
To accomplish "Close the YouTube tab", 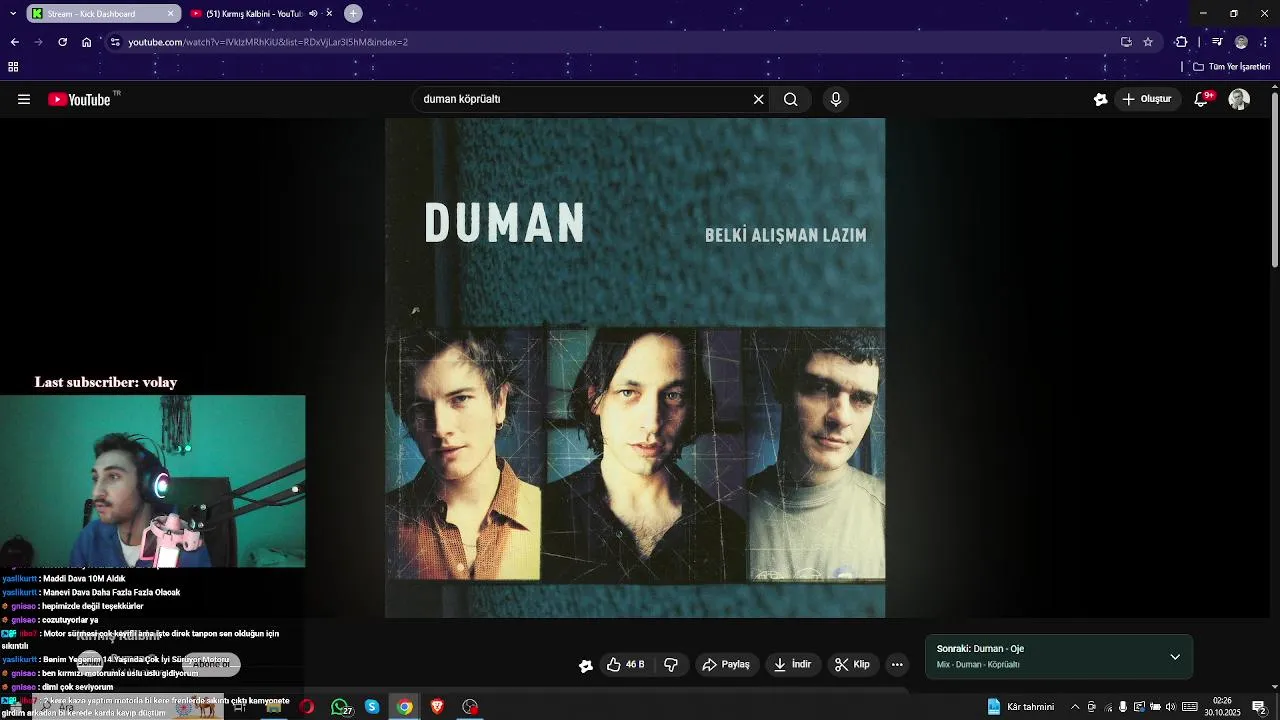I will 329,14.
